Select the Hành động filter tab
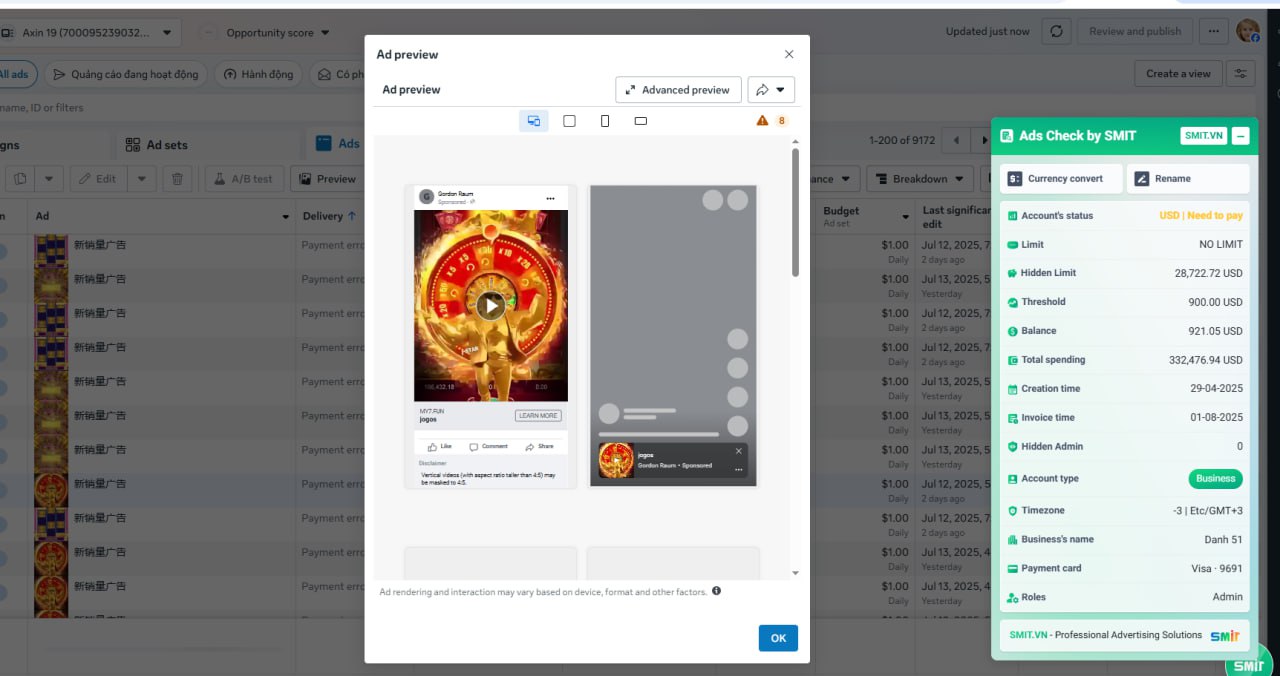Screen dimensions: 1280x676 click(257, 74)
